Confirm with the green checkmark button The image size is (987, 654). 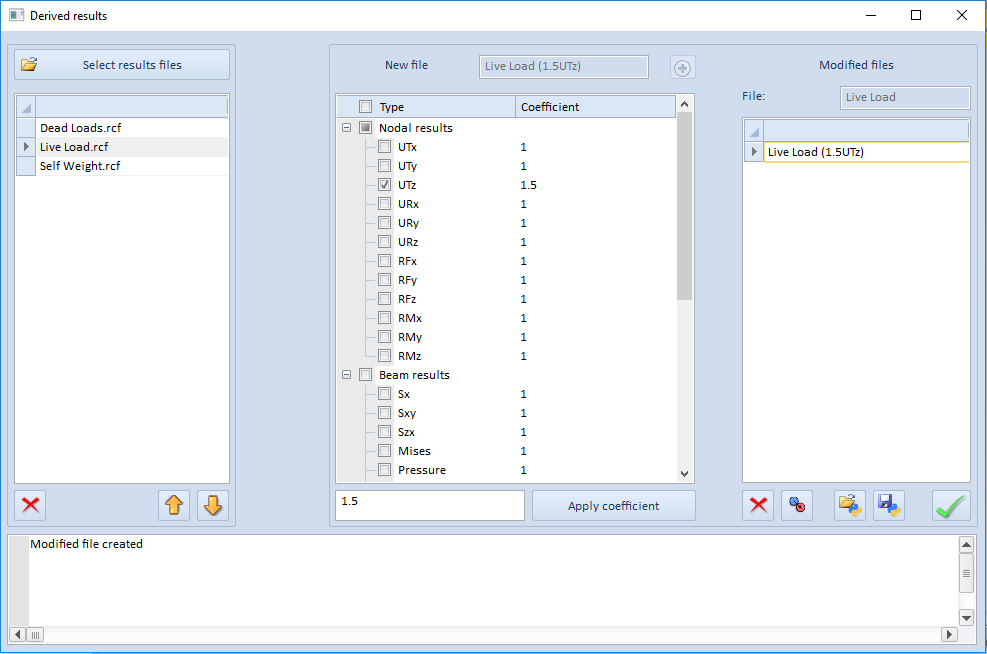pyautogui.click(x=951, y=506)
